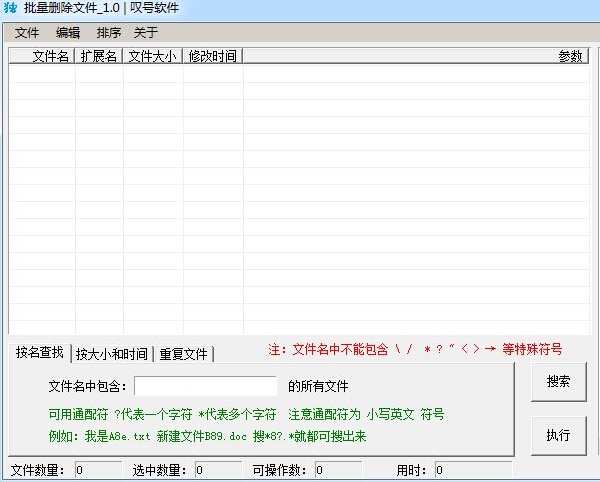Viewport: 600px width, 482px height.
Task: Select the 重复文件 tab
Action: (x=183, y=354)
